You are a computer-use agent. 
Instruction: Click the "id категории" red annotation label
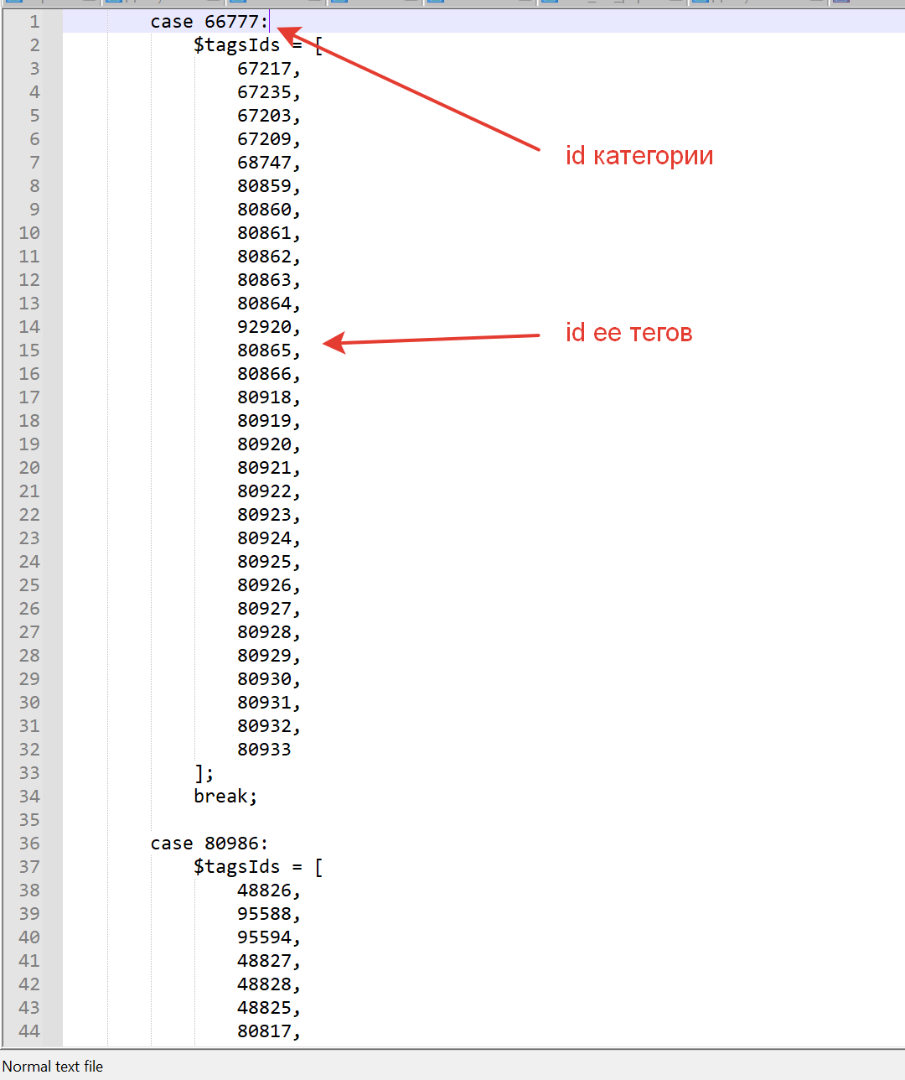click(x=639, y=157)
